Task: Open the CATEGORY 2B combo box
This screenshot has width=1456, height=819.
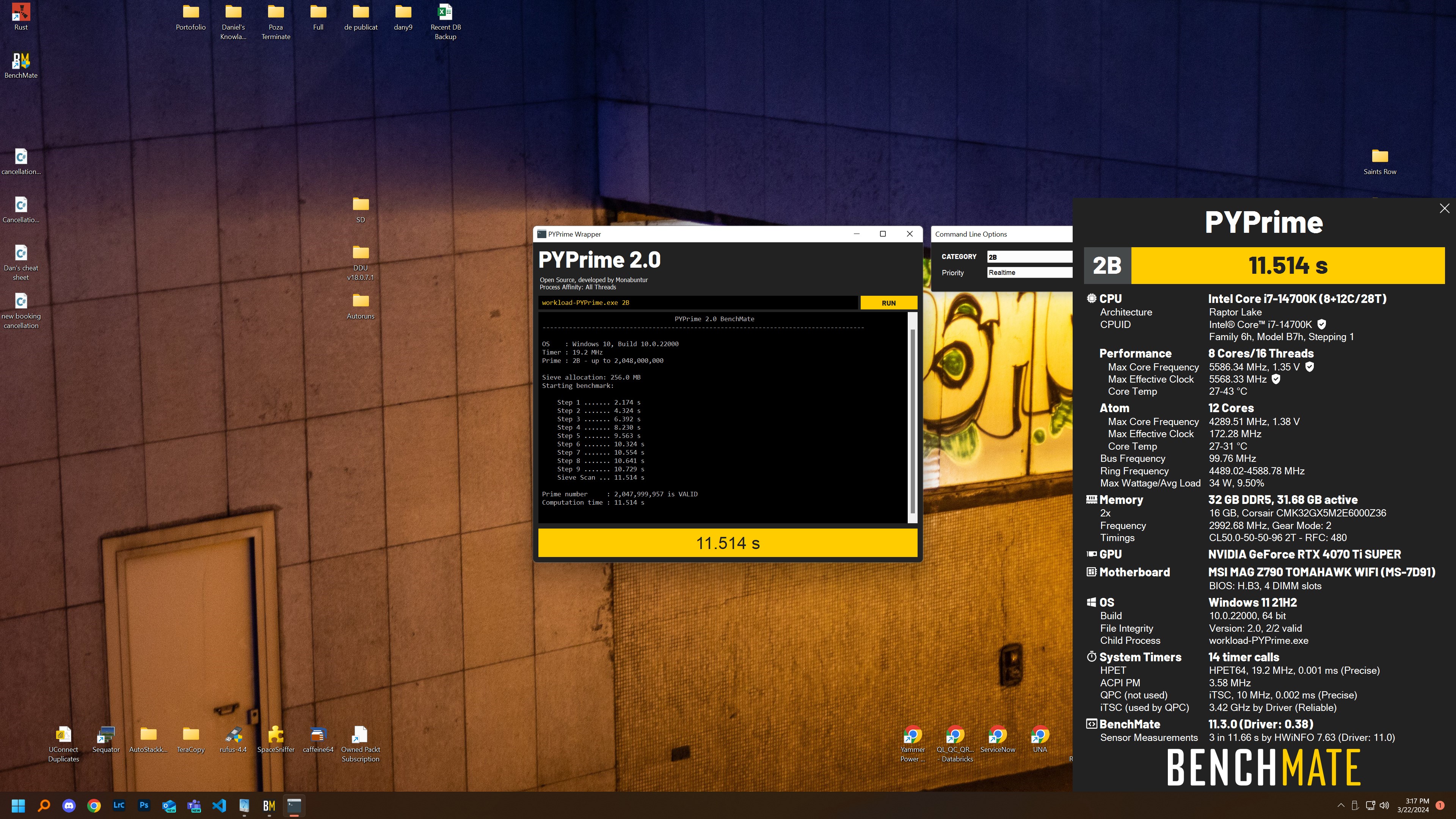Action: [x=1029, y=257]
